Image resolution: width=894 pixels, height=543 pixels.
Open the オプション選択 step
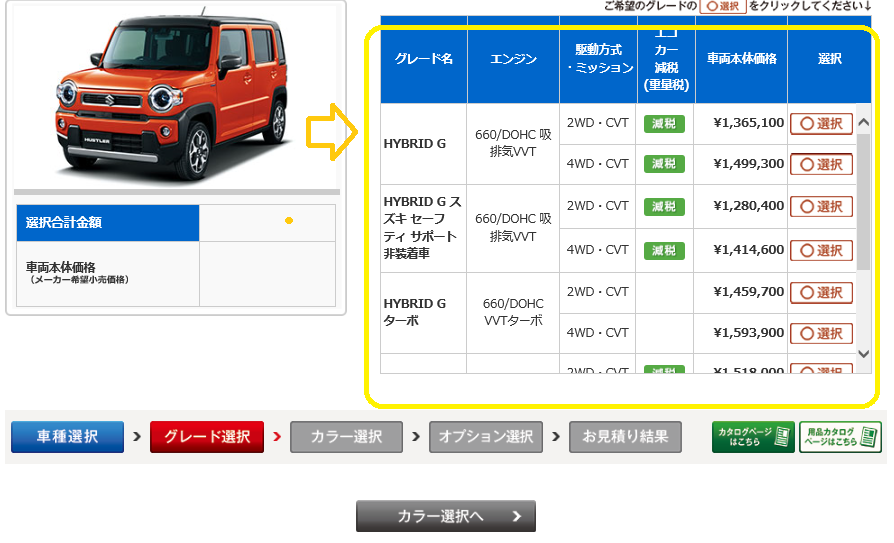click(486, 437)
